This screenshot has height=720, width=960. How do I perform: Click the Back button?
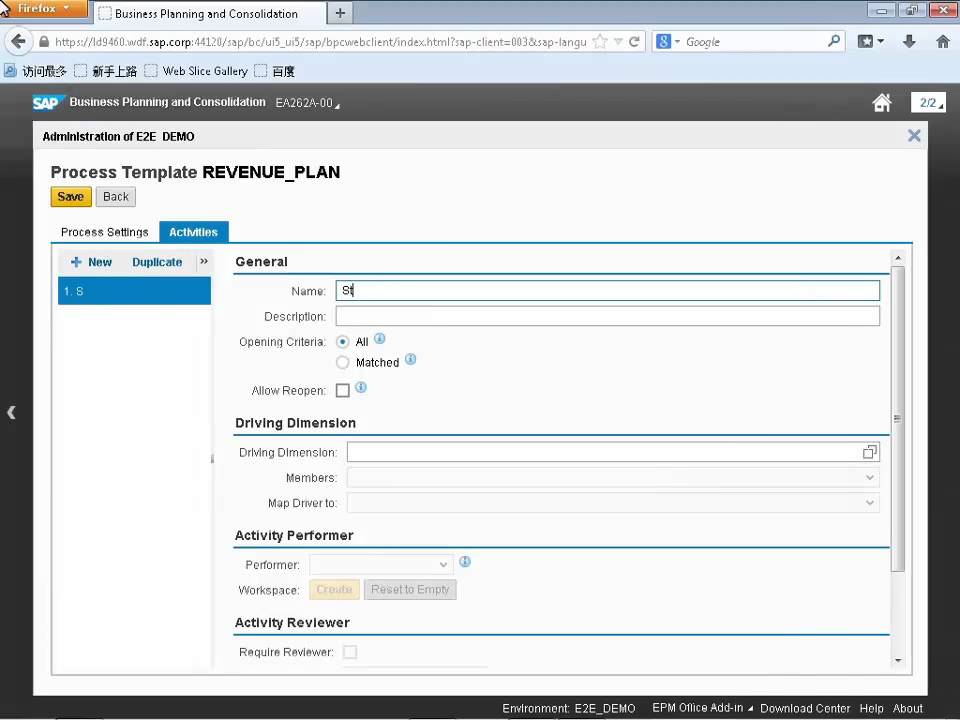(x=116, y=197)
